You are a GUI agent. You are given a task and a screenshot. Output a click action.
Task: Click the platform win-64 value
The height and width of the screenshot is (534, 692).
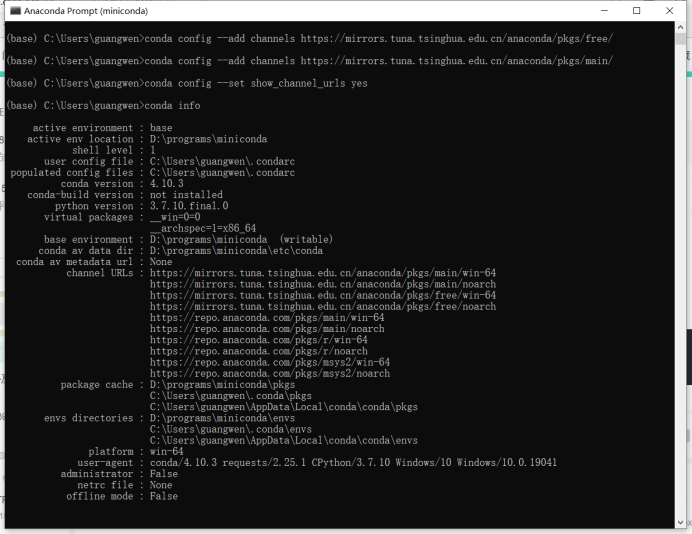pyautogui.click(x=166, y=451)
